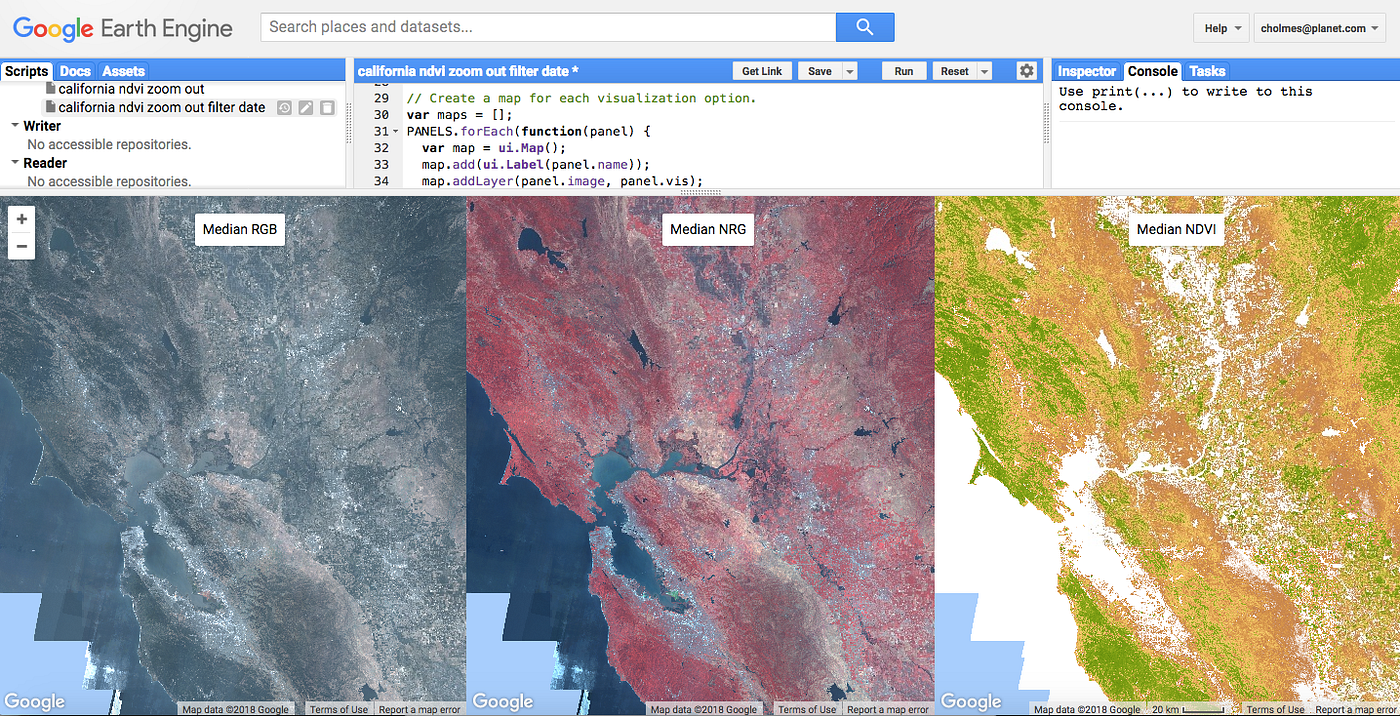This screenshot has width=1400, height=716.
Task: Click Report a map error in Median NDVI map
Action: coord(1355,709)
